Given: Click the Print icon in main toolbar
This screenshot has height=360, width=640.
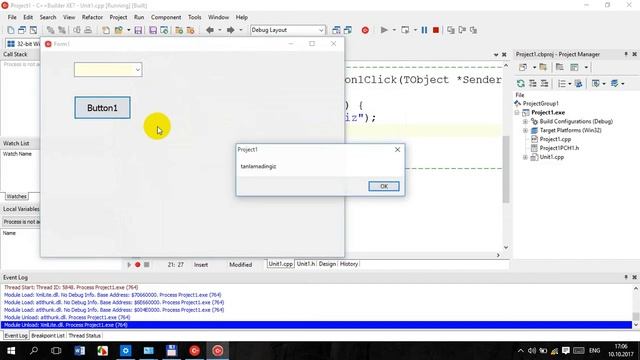Looking at the screenshot, I should point(88,30).
